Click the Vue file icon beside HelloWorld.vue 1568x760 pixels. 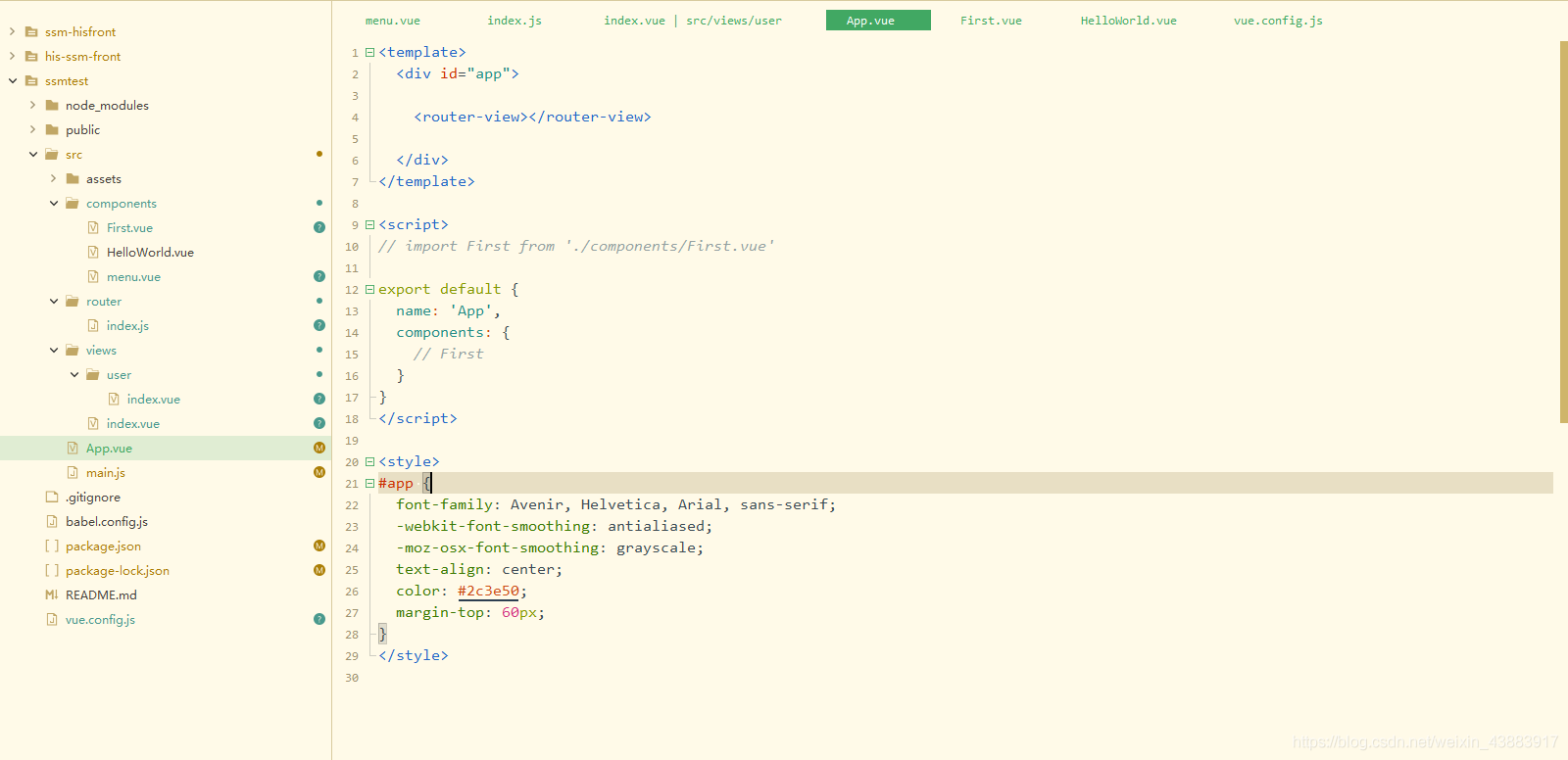[93, 253]
